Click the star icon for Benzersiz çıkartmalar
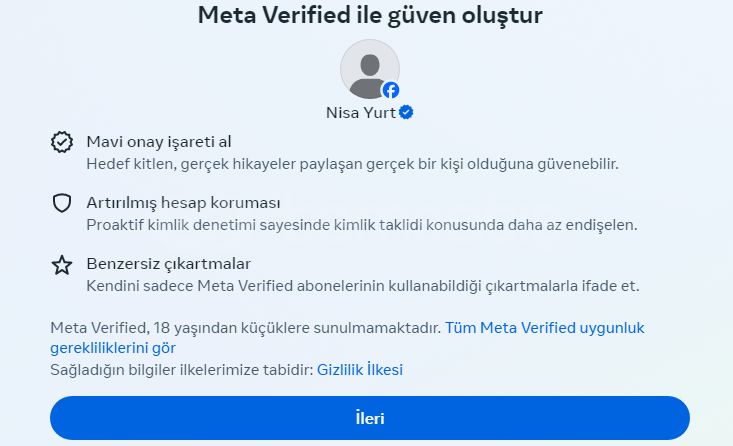Image resolution: width=733 pixels, height=446 pixels. (62, 265)
